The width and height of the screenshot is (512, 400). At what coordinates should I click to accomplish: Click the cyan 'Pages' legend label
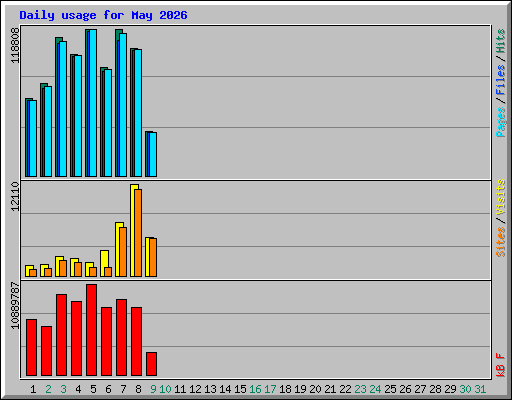click(x=501, y=122)
